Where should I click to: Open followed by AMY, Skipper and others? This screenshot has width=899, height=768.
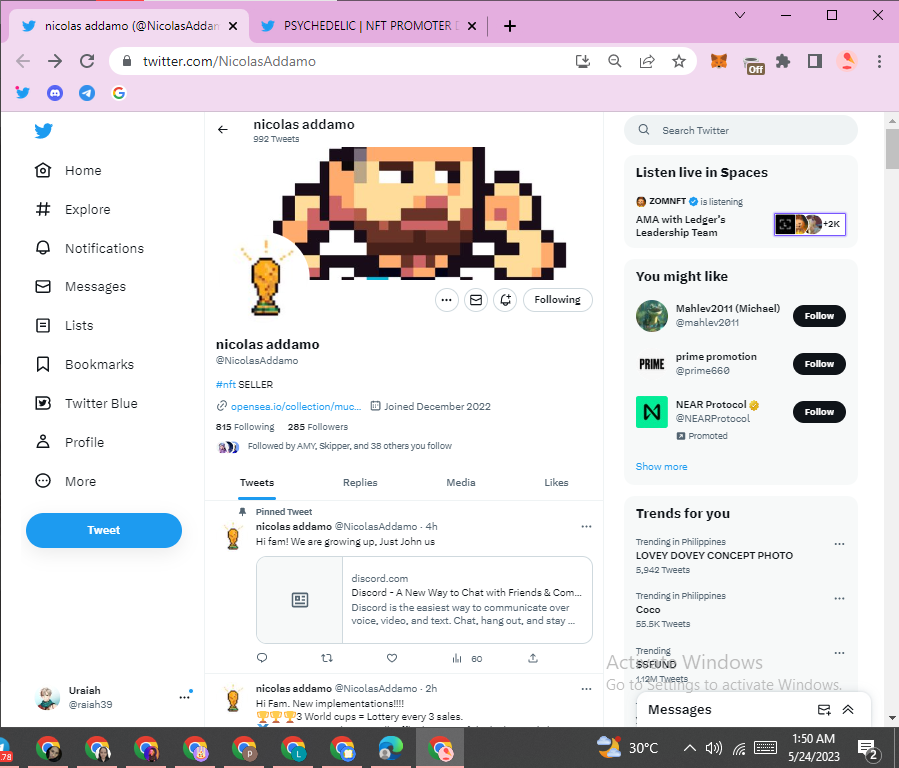tap(349, 446)
